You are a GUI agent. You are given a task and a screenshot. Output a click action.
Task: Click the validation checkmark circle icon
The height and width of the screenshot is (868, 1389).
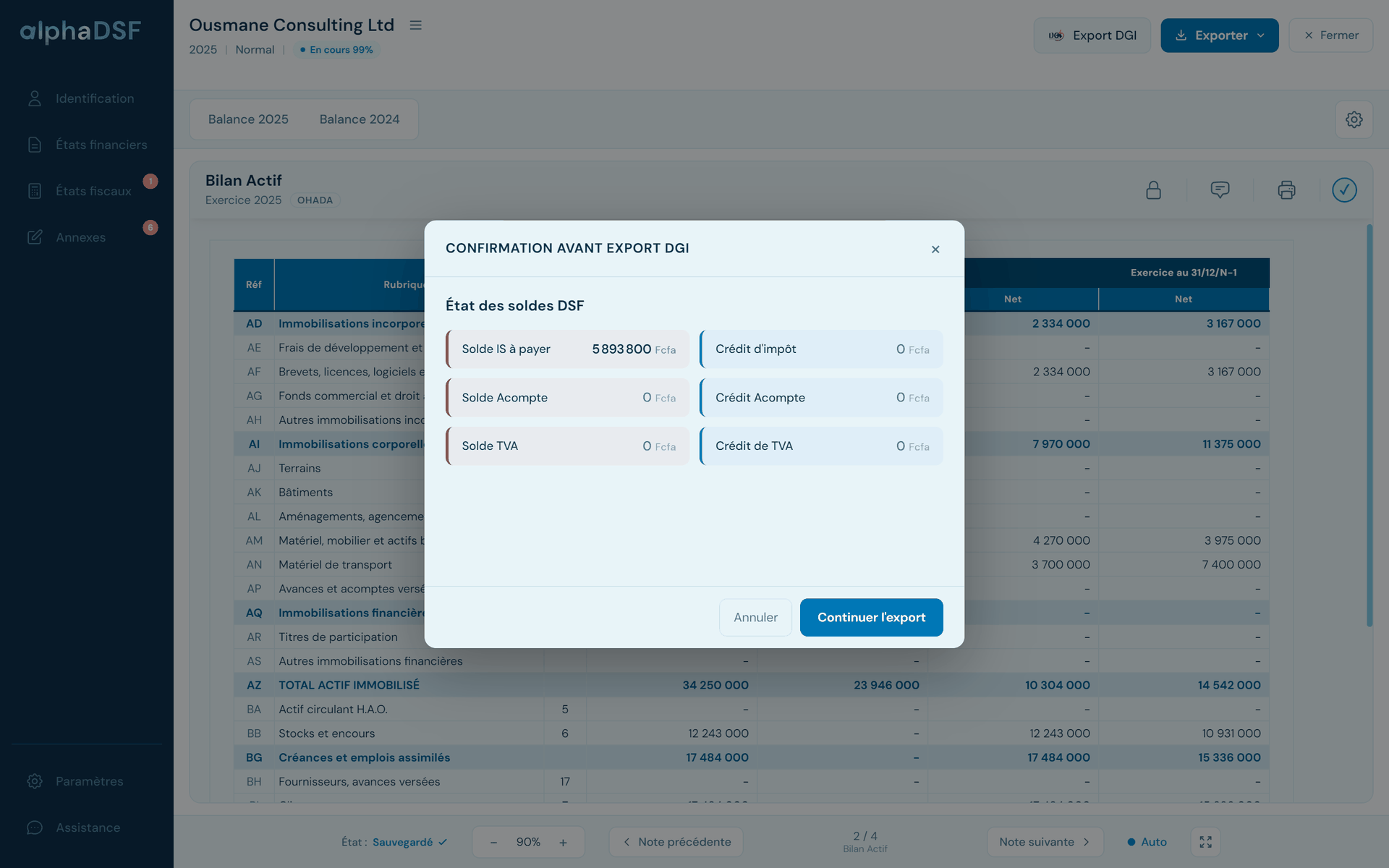[1344, 190]
